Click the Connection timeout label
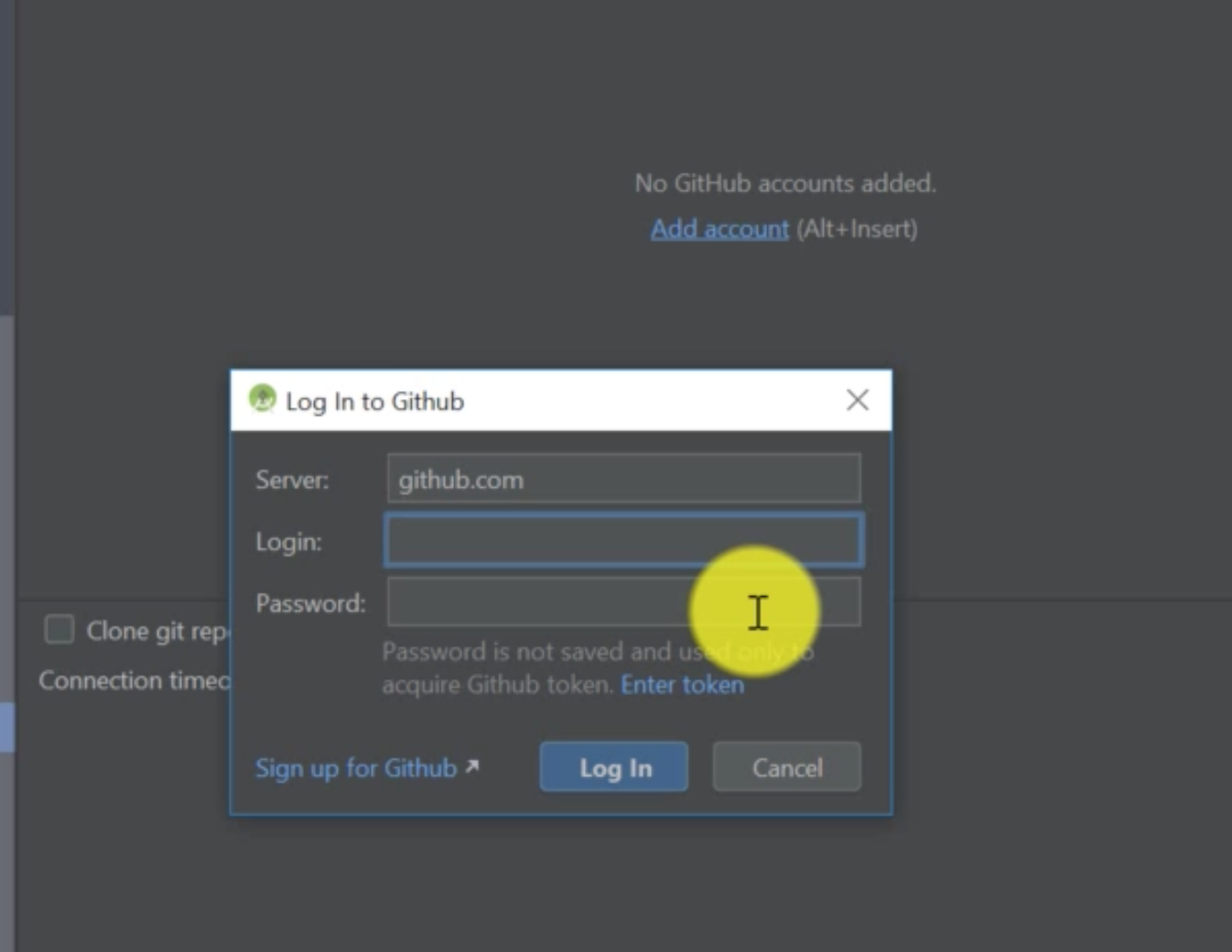The image size is (1232, 952). 135,681
